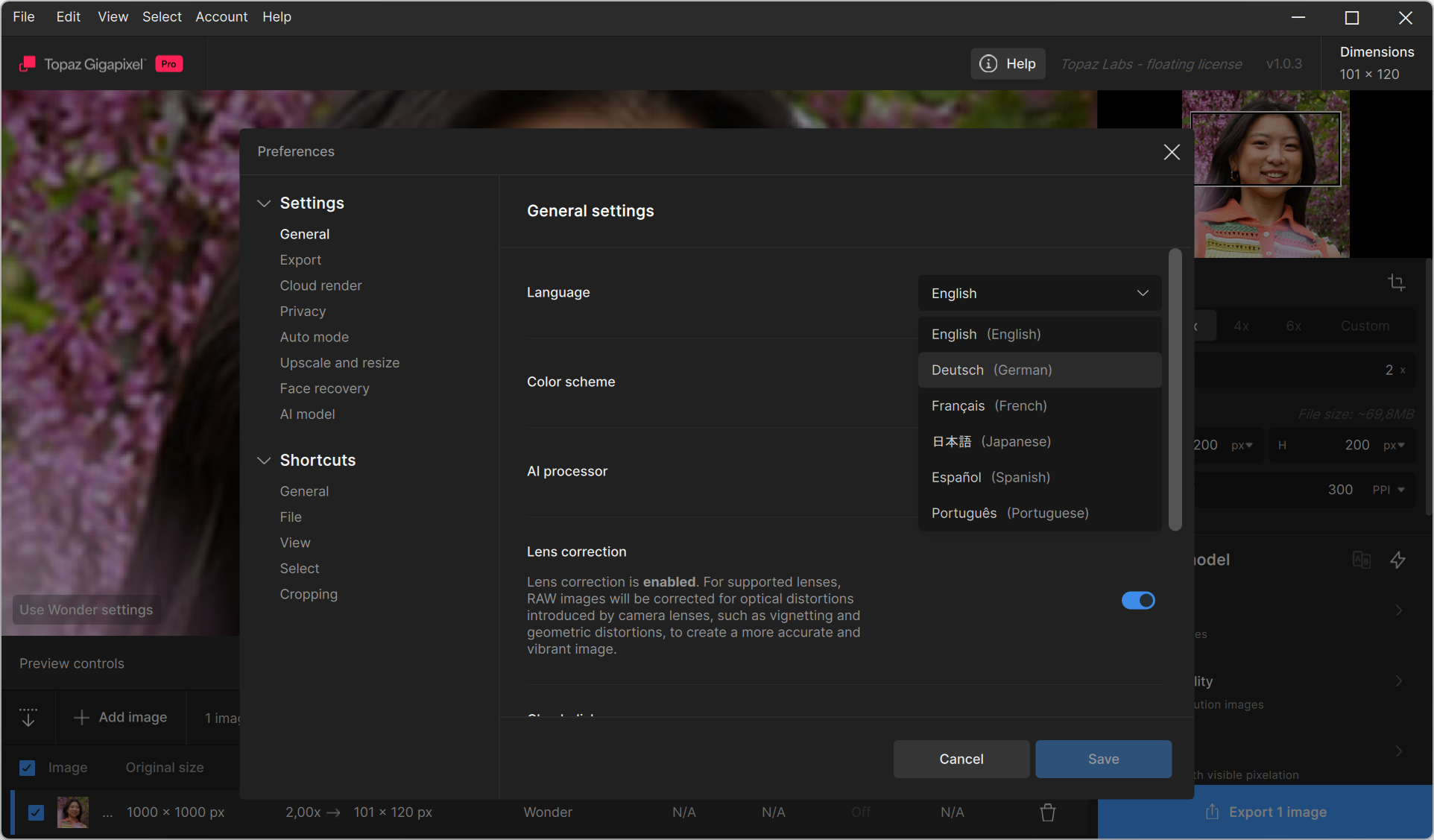Click the crop tool icon
The image size is (1434, 840).
[1397, 282]
